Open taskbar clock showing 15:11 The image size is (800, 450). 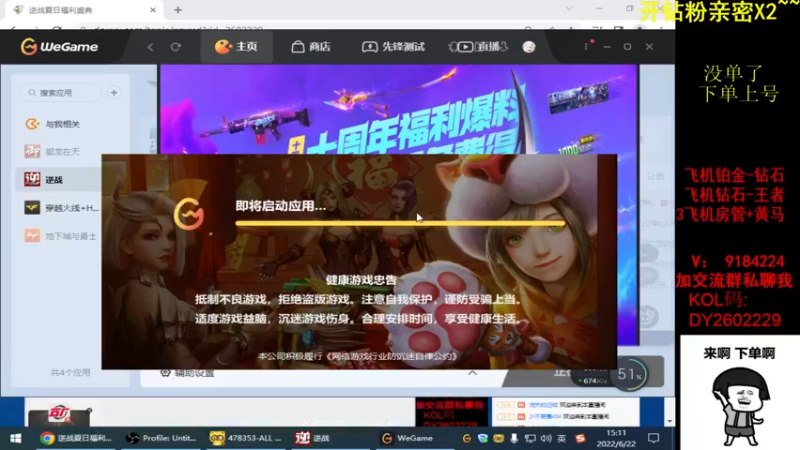click(x=616, y=438)
